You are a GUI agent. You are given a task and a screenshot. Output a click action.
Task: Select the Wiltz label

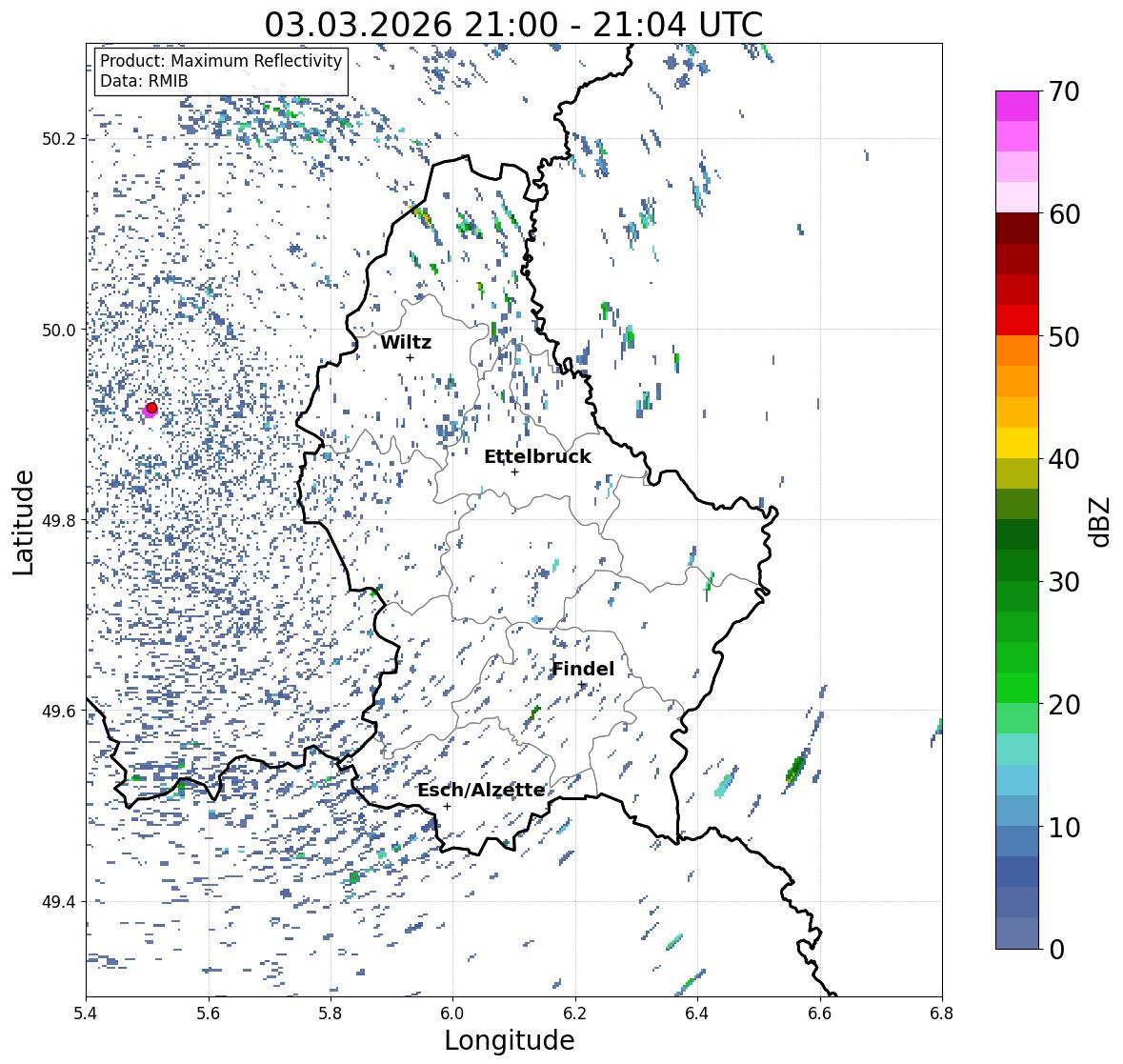[x=406, y=342]
